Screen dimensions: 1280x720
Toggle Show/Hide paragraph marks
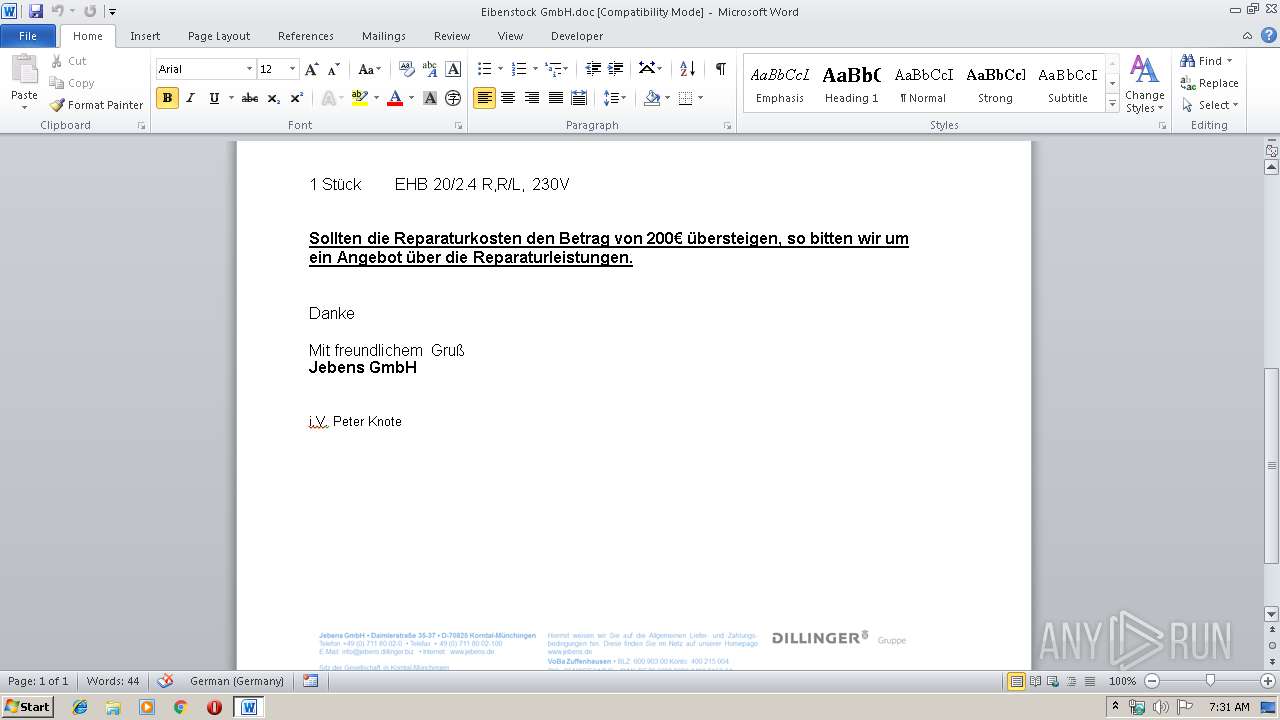coord(720,69)
